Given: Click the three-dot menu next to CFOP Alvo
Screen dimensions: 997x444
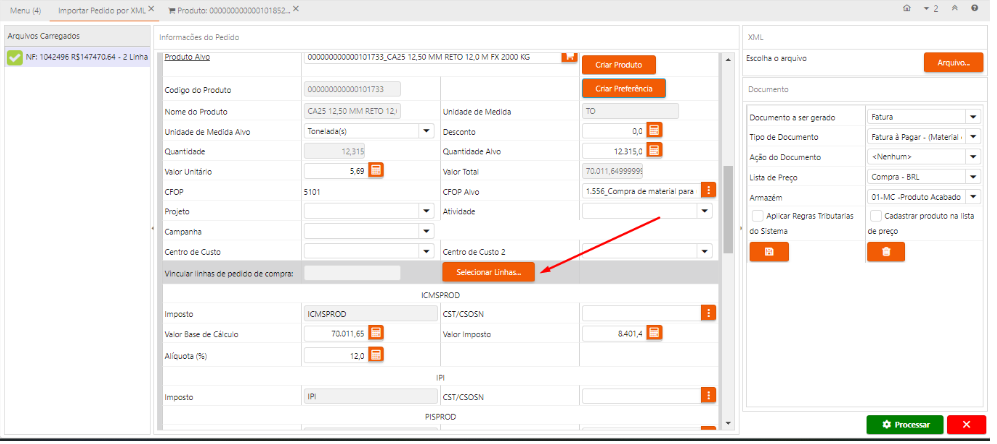Looking at the screenshot, I should point(708,190).
